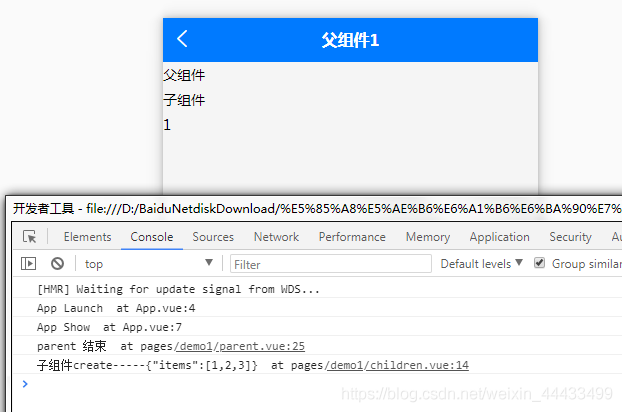Go to the Application tab
This screenshot has height=412, width=622.
click(x=499, y=237)
